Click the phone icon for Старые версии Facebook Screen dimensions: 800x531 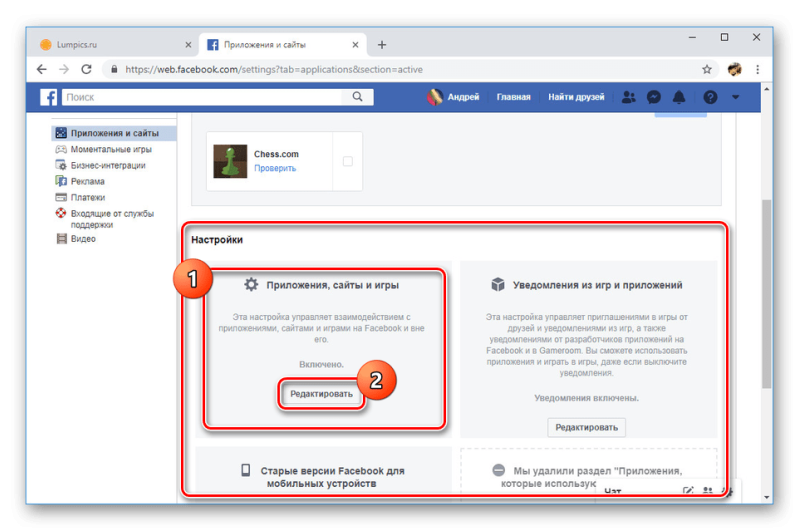pos(245,470)
